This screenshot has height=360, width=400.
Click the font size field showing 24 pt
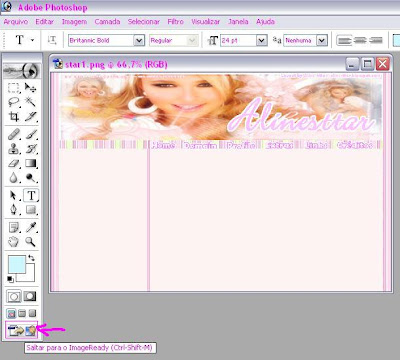point(239,41)
